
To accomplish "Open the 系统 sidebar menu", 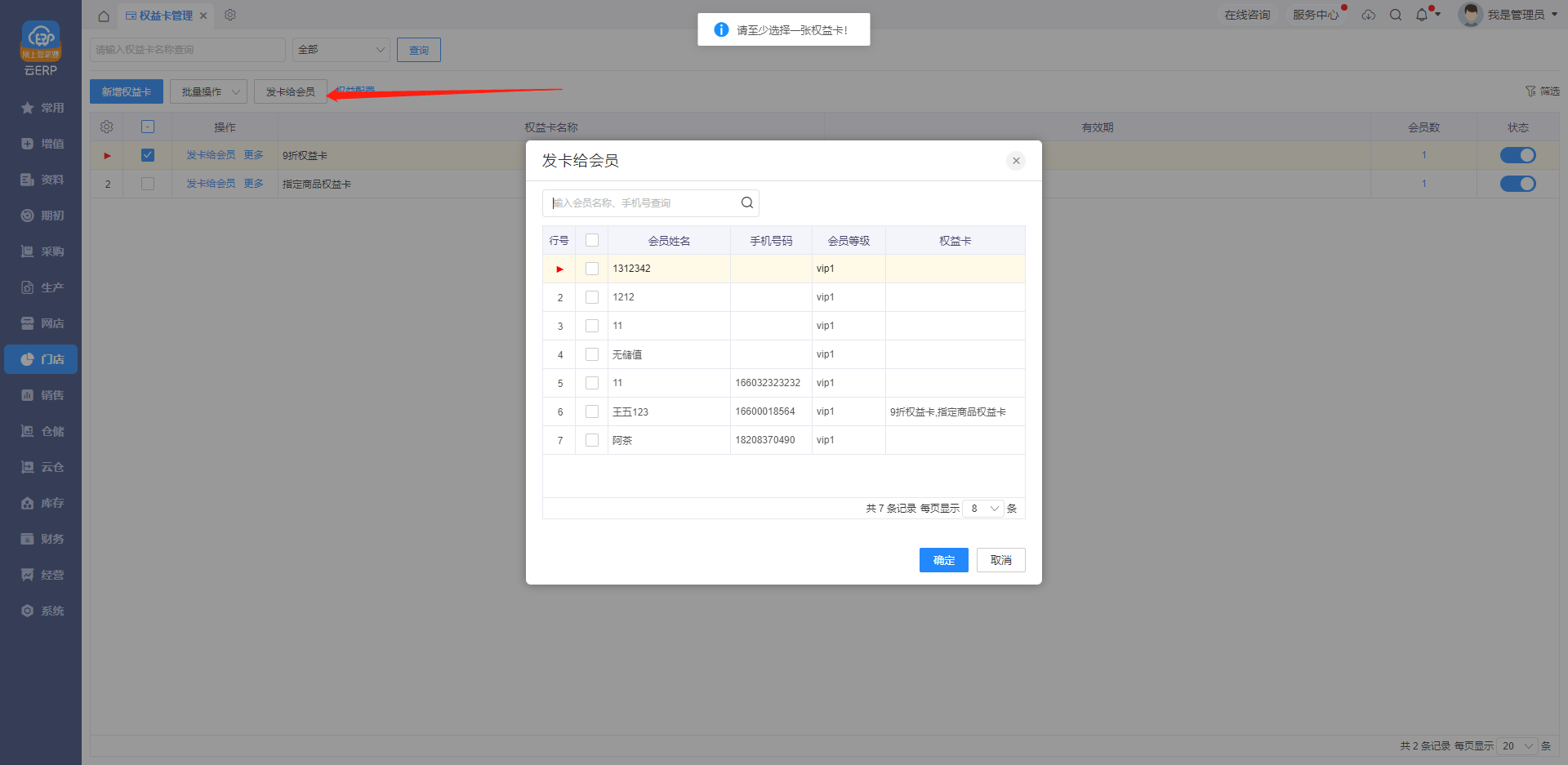I will [41, 611].
